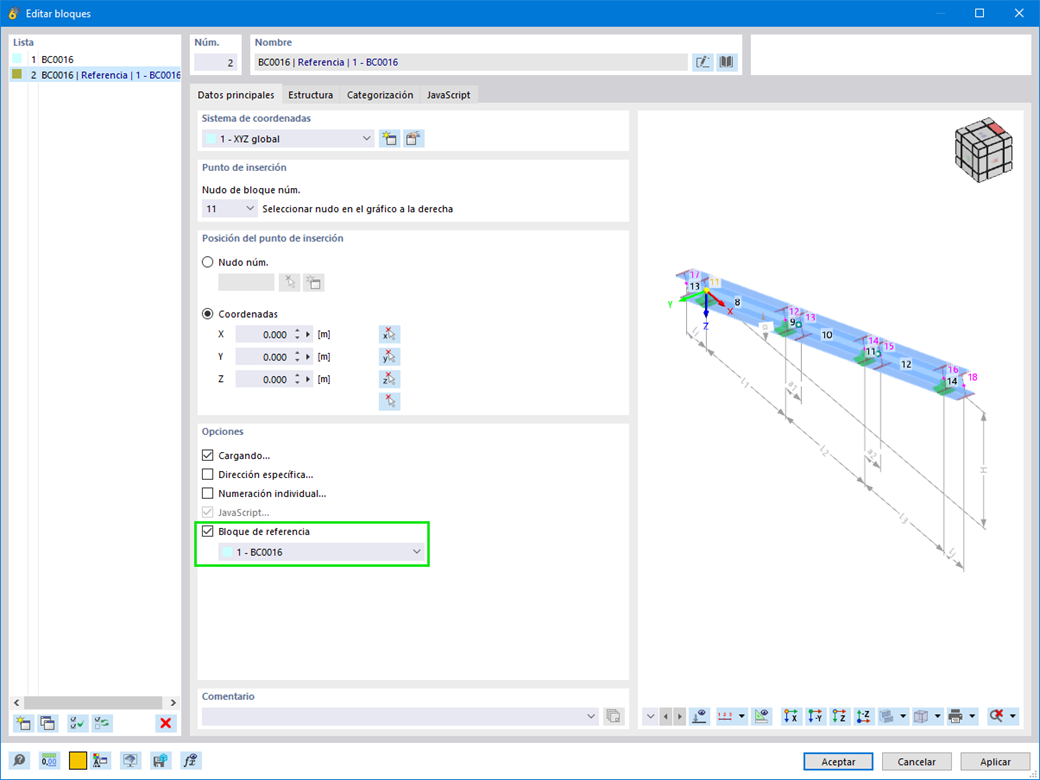Switch to the Datos principales tab

coord(236,95)
